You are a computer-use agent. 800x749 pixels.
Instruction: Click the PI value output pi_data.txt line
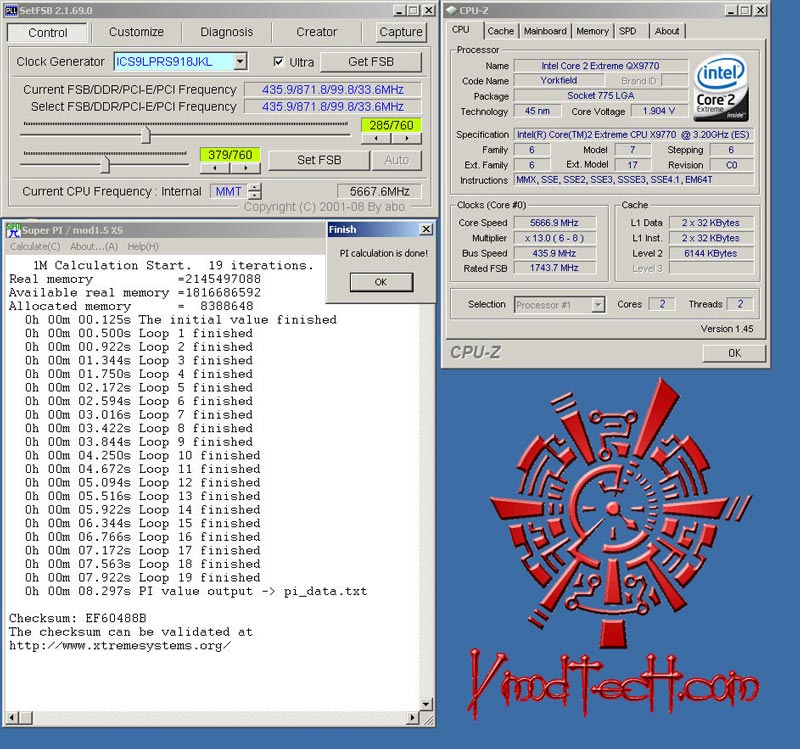196,591
